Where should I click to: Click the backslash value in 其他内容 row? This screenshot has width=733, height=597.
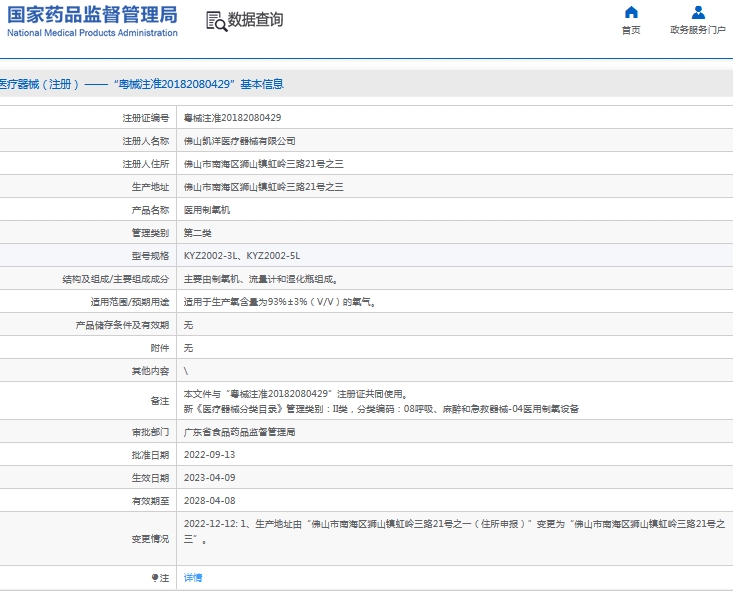click(x=186, y=371)
